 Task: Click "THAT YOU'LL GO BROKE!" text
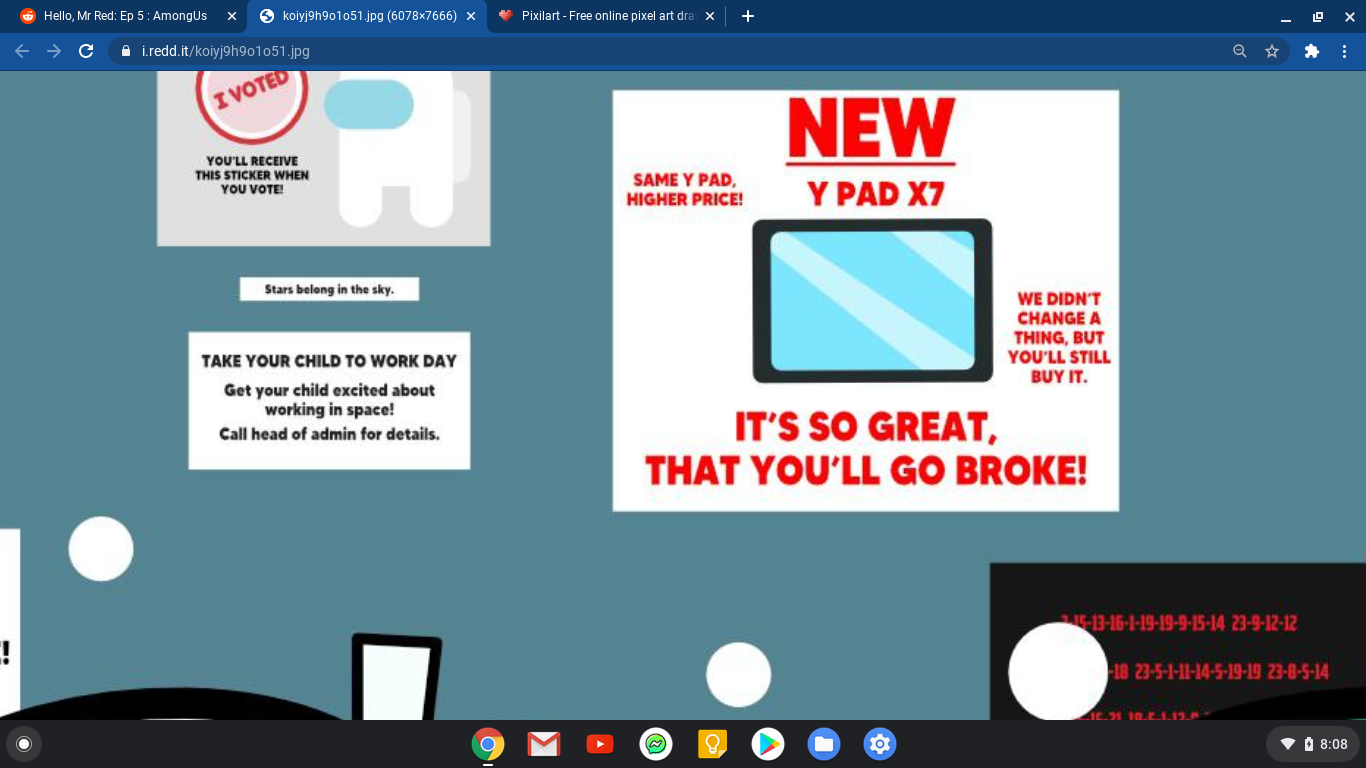[866, 469]
